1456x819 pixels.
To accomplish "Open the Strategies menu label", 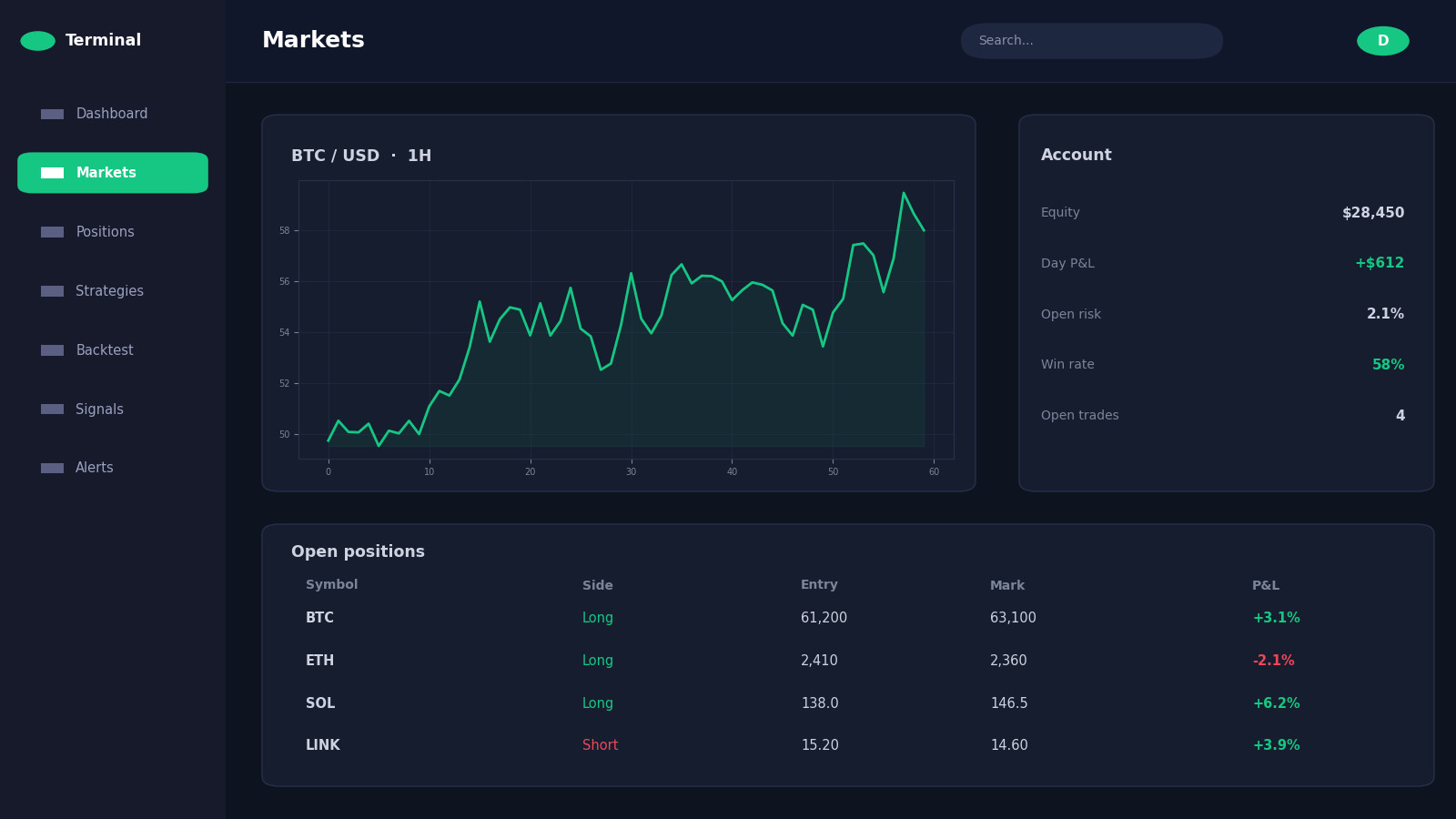I will pyautogui.click(x=109, y=291).
